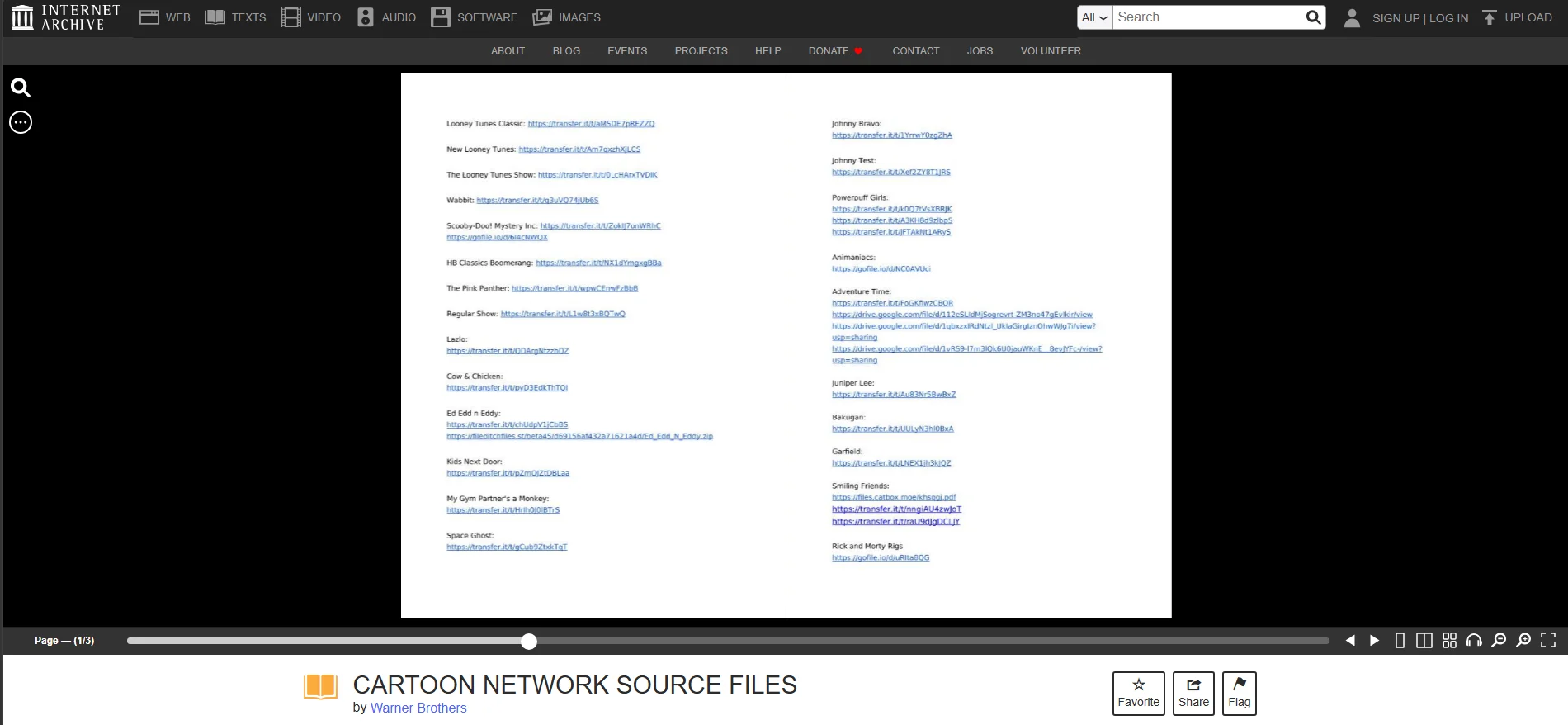The height and width of the screenshot is (725, 1568).
Task: Click the left book page thumbnail
Action: (x=593, y=346)
